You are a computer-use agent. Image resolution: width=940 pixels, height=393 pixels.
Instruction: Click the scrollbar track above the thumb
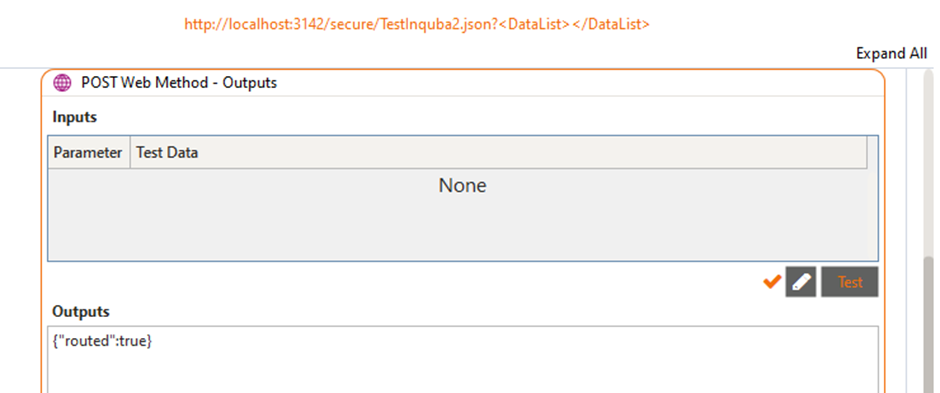pyautogui.click(x=929, y=162)
